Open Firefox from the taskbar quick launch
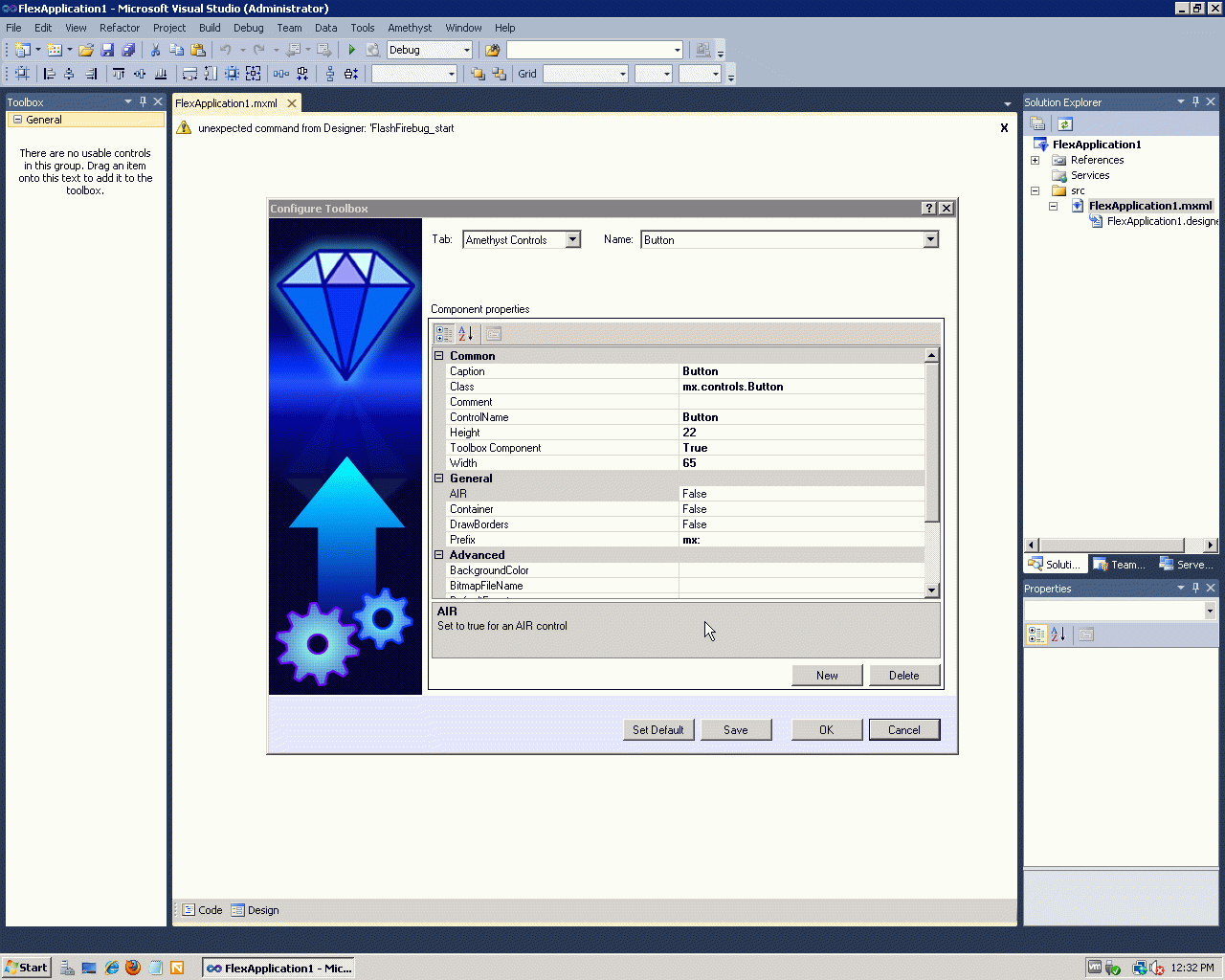This screenshot has height=980, width=1225. (133, 968)
